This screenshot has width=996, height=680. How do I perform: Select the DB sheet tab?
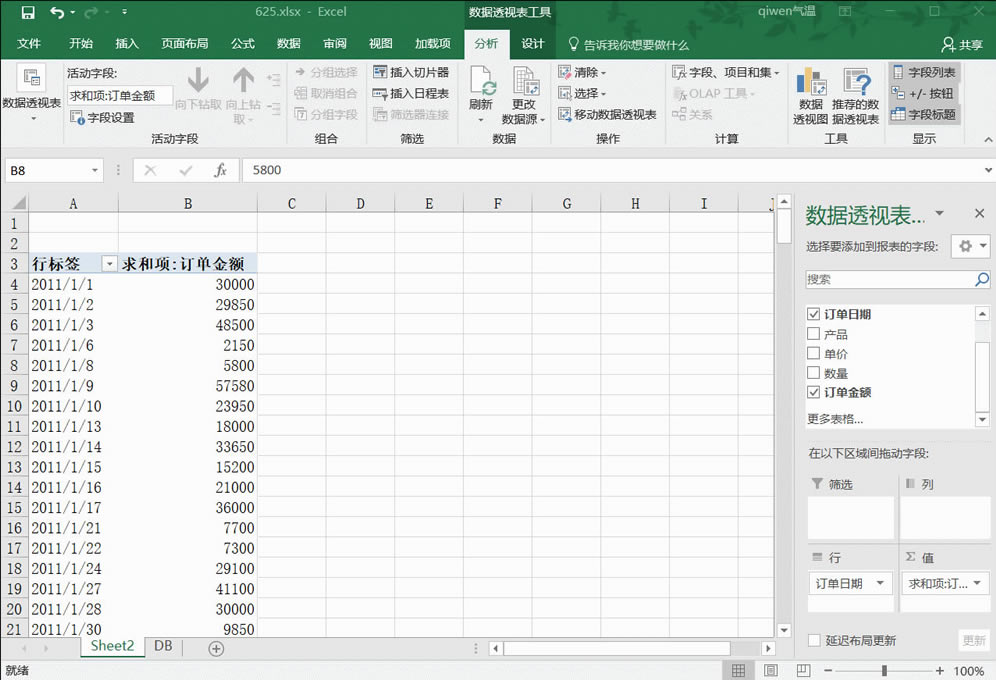(163, 647)
